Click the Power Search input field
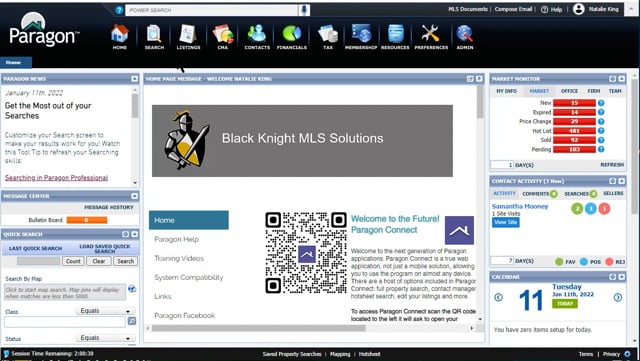640x361 pixels. coord(211,10)
